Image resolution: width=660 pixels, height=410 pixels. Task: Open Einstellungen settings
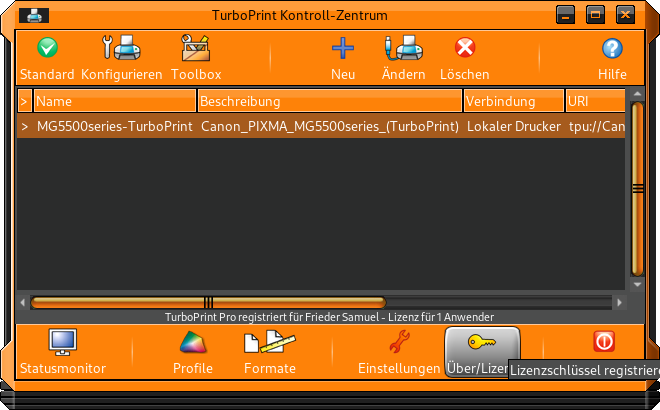(399, 343)
